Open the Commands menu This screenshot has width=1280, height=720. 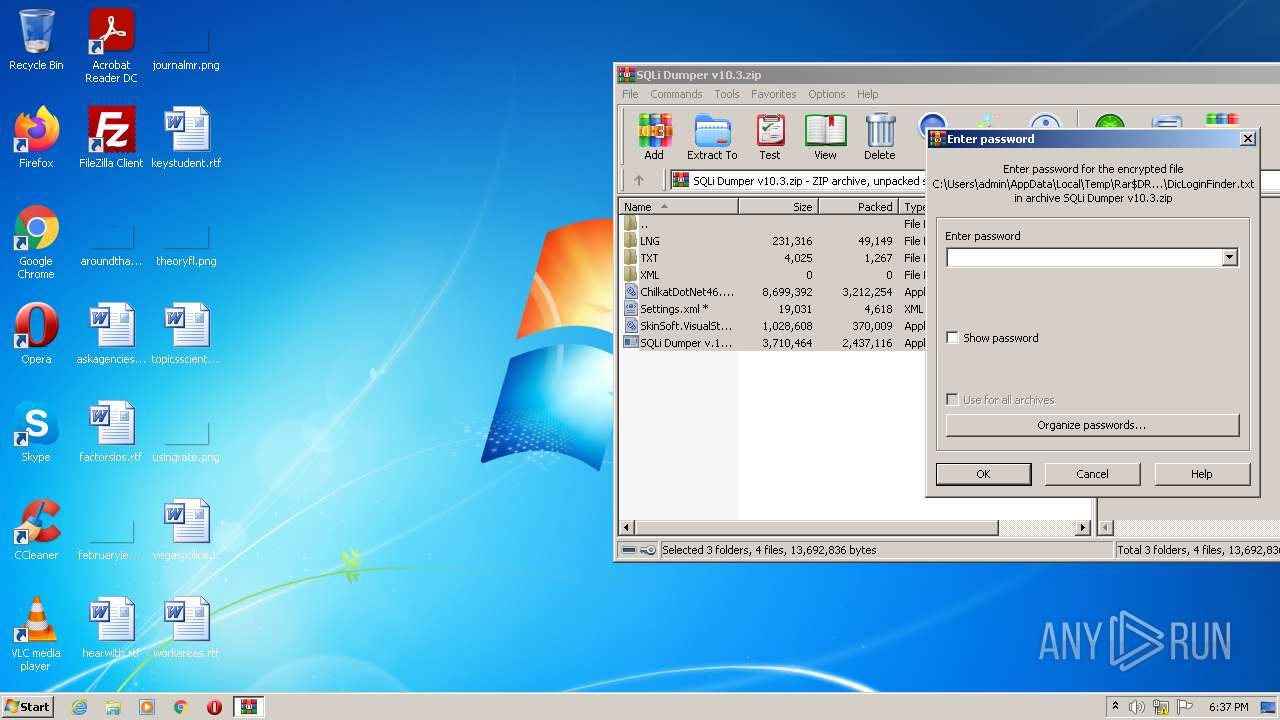pyautogui.click(x=676, y=94)
